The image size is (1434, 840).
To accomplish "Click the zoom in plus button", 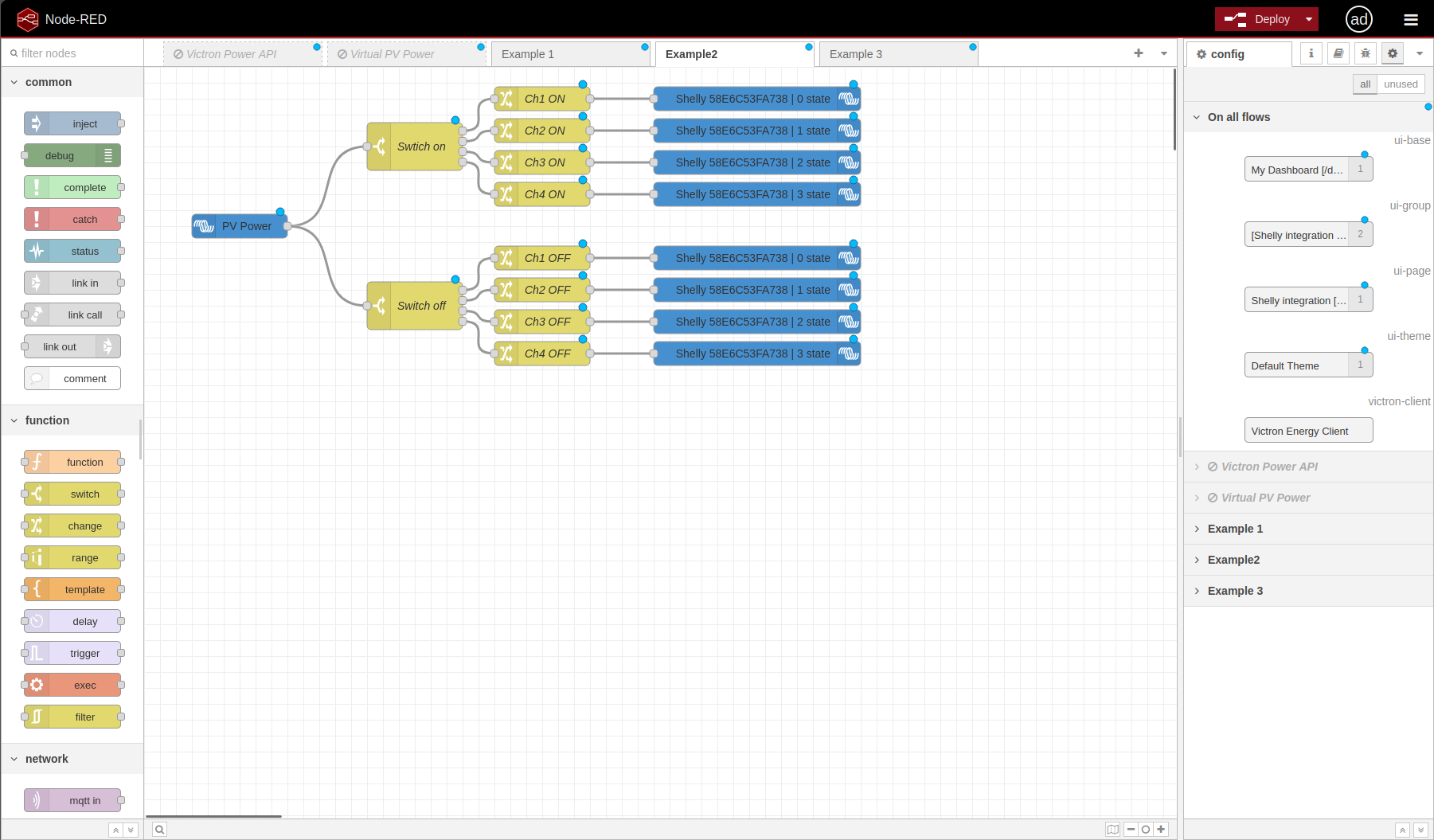I will 1162,830.
